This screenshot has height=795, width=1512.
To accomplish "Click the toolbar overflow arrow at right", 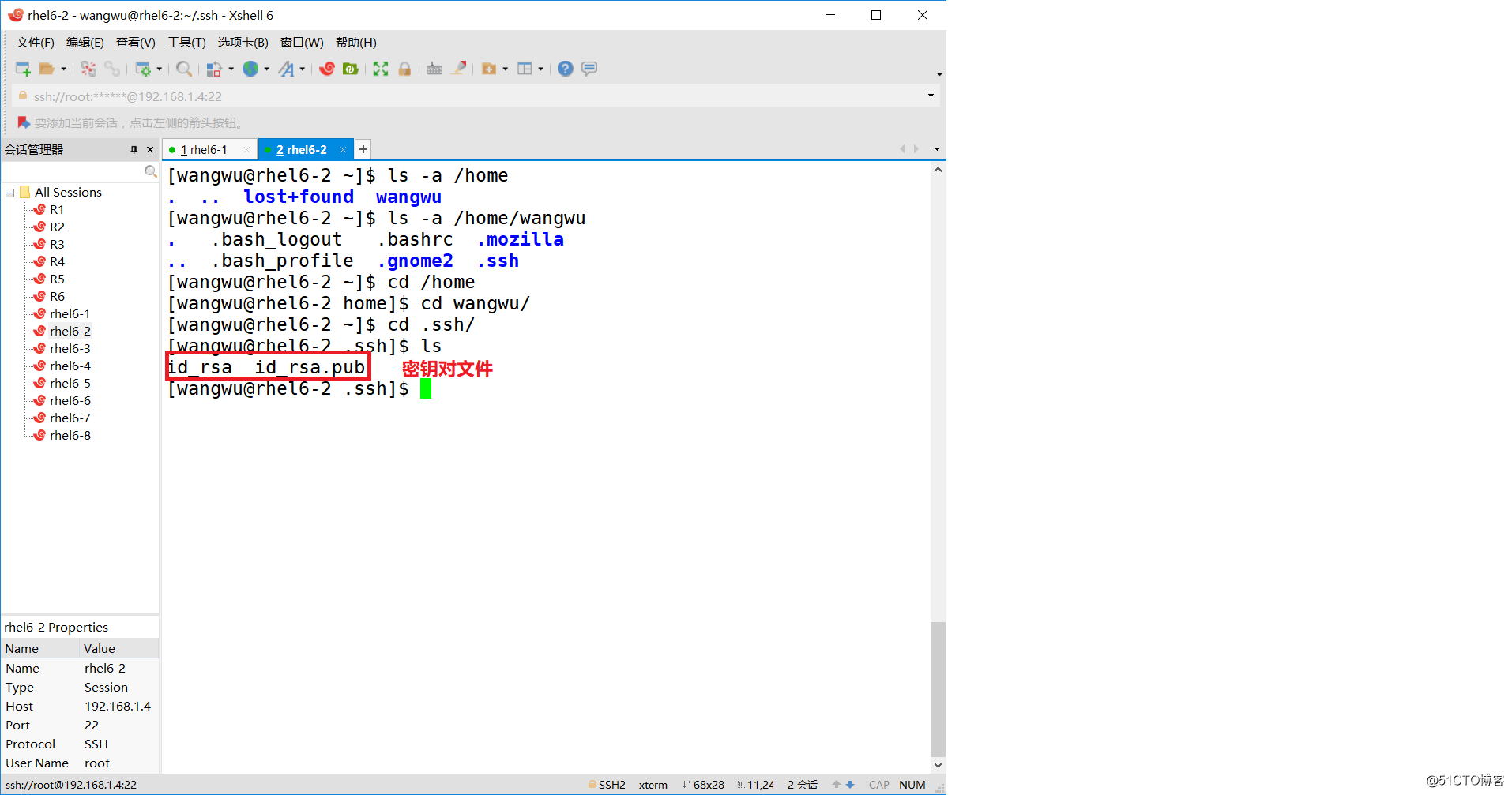I will click(x=938, y=74).
